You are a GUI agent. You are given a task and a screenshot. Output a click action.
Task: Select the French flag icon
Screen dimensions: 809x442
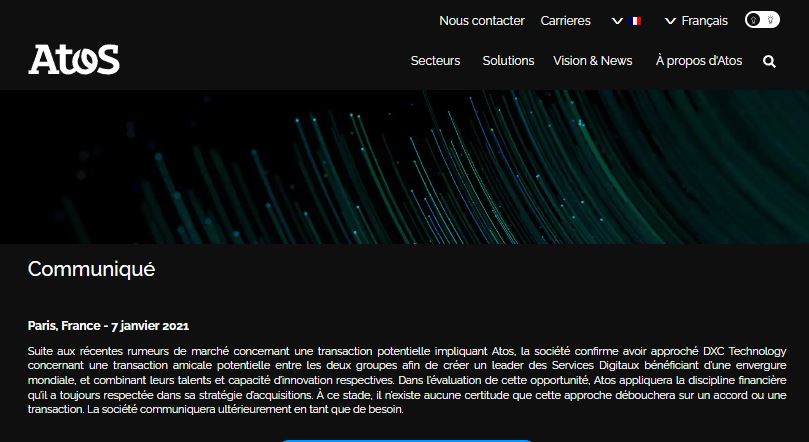[x=636, y=21]
